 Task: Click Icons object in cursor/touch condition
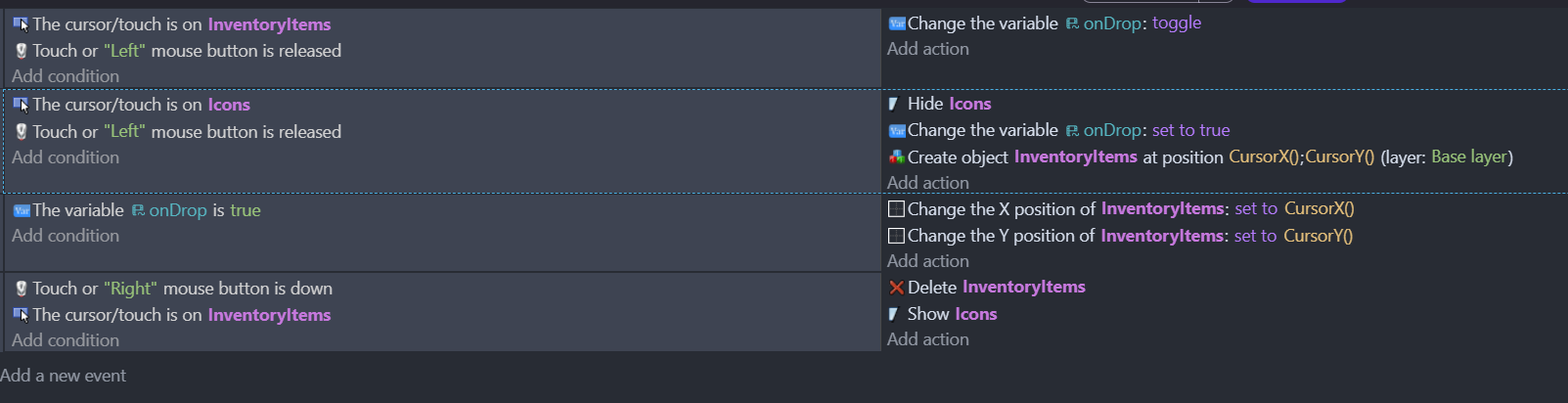(229, 105)
